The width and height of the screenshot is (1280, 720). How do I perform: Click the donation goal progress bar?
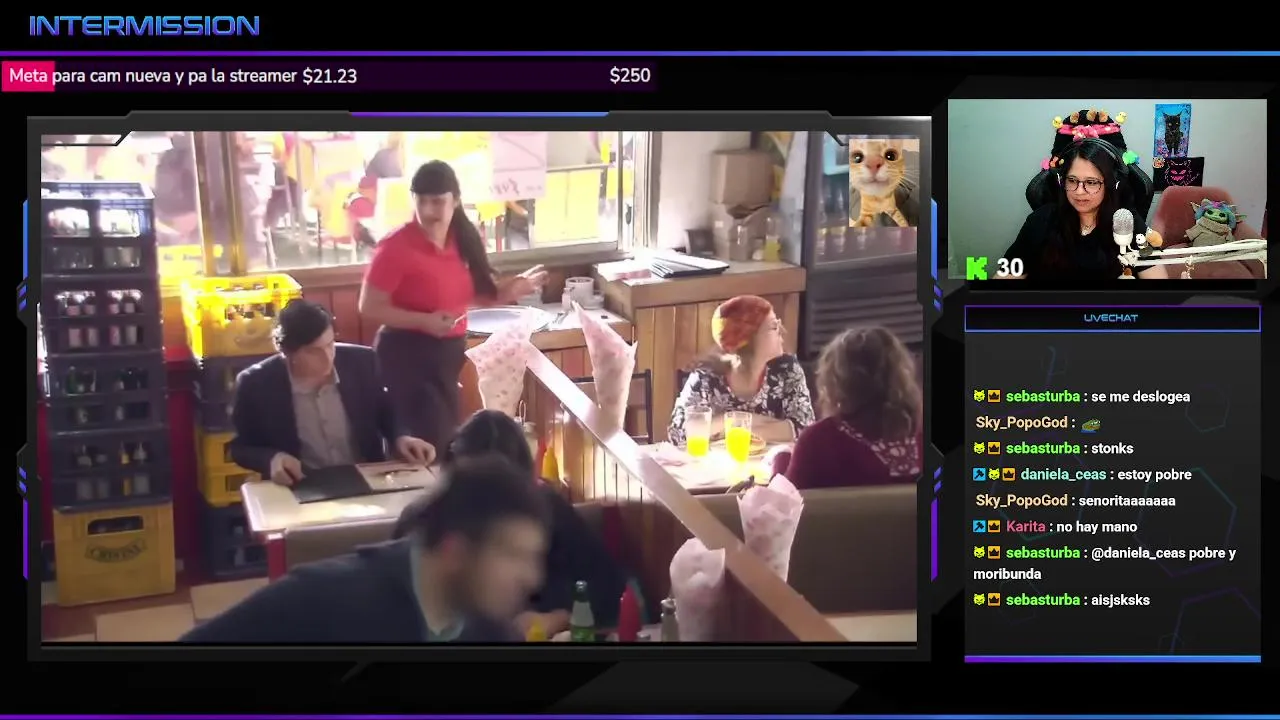point(329,76)
